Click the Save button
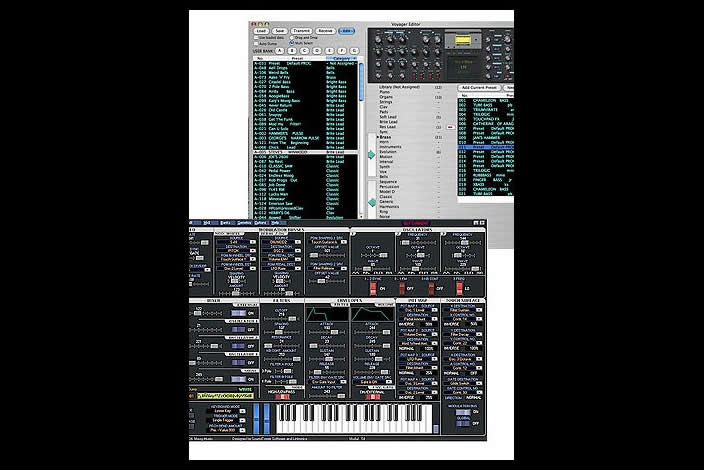 pyautogui.click(x=280, y=31)
